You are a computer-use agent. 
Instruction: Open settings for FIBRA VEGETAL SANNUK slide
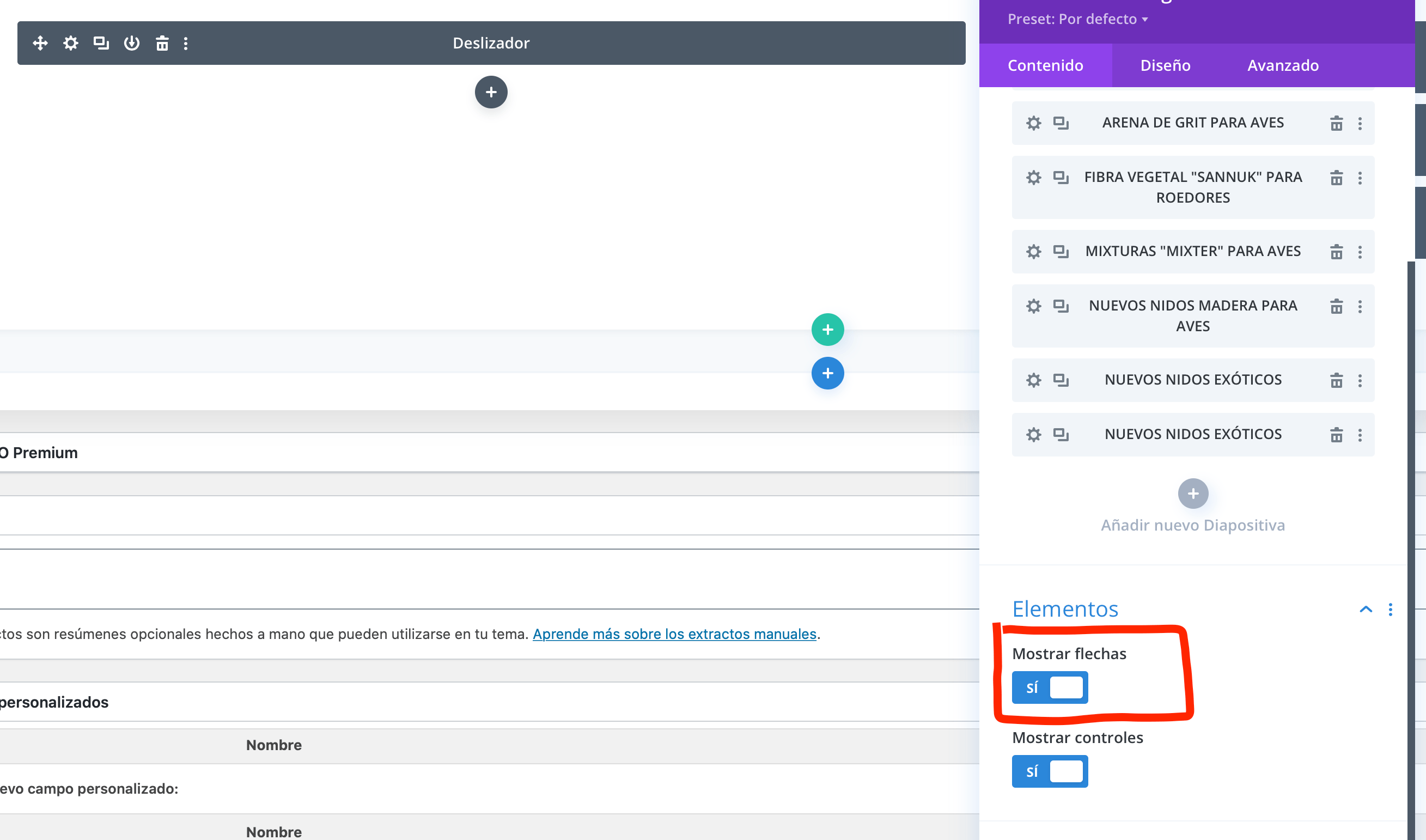[1034, 177]
